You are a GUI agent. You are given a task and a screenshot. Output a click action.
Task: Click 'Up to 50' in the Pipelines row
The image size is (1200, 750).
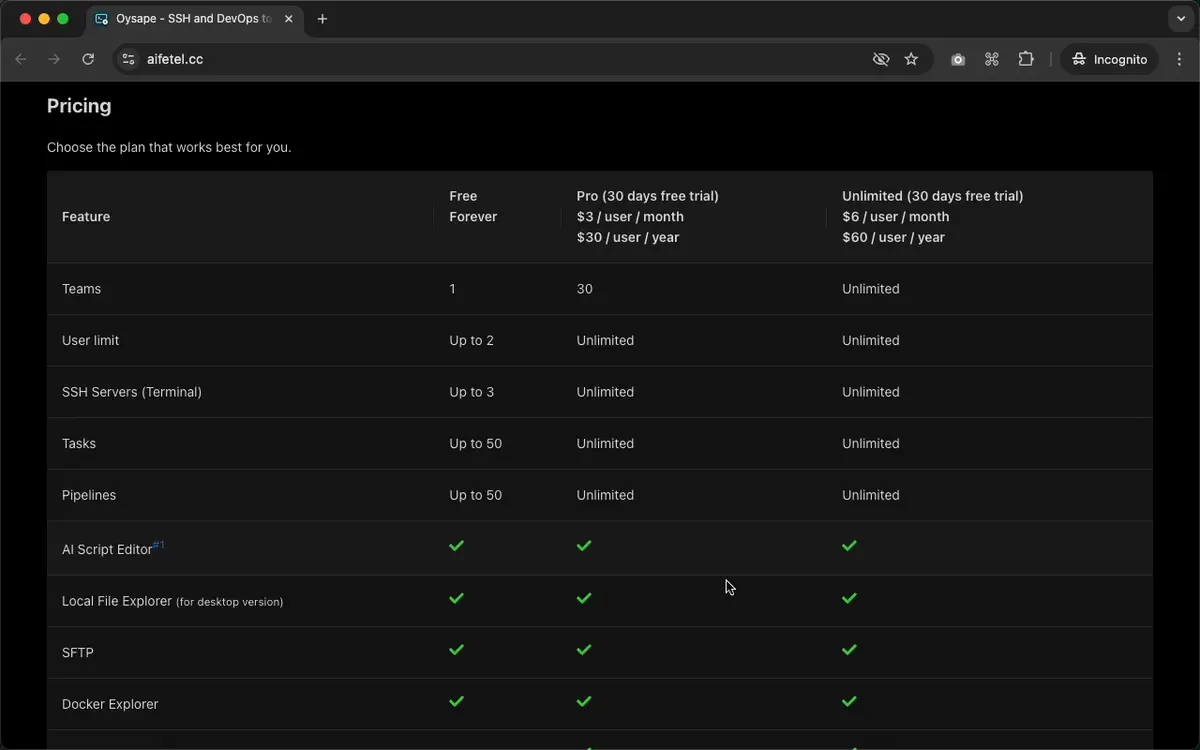[476, 496]
